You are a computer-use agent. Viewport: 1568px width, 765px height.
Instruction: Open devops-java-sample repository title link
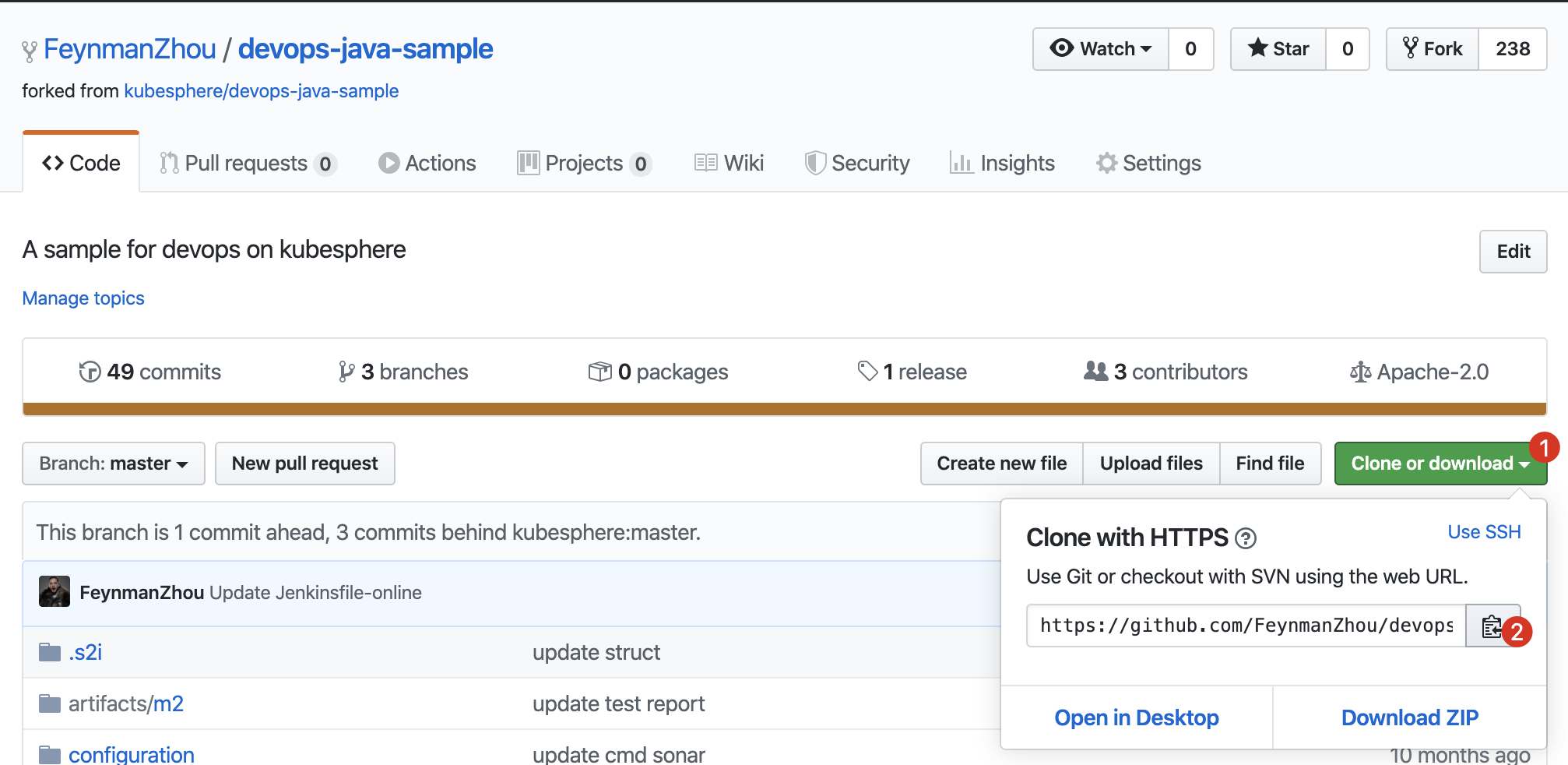click(366, 49)
